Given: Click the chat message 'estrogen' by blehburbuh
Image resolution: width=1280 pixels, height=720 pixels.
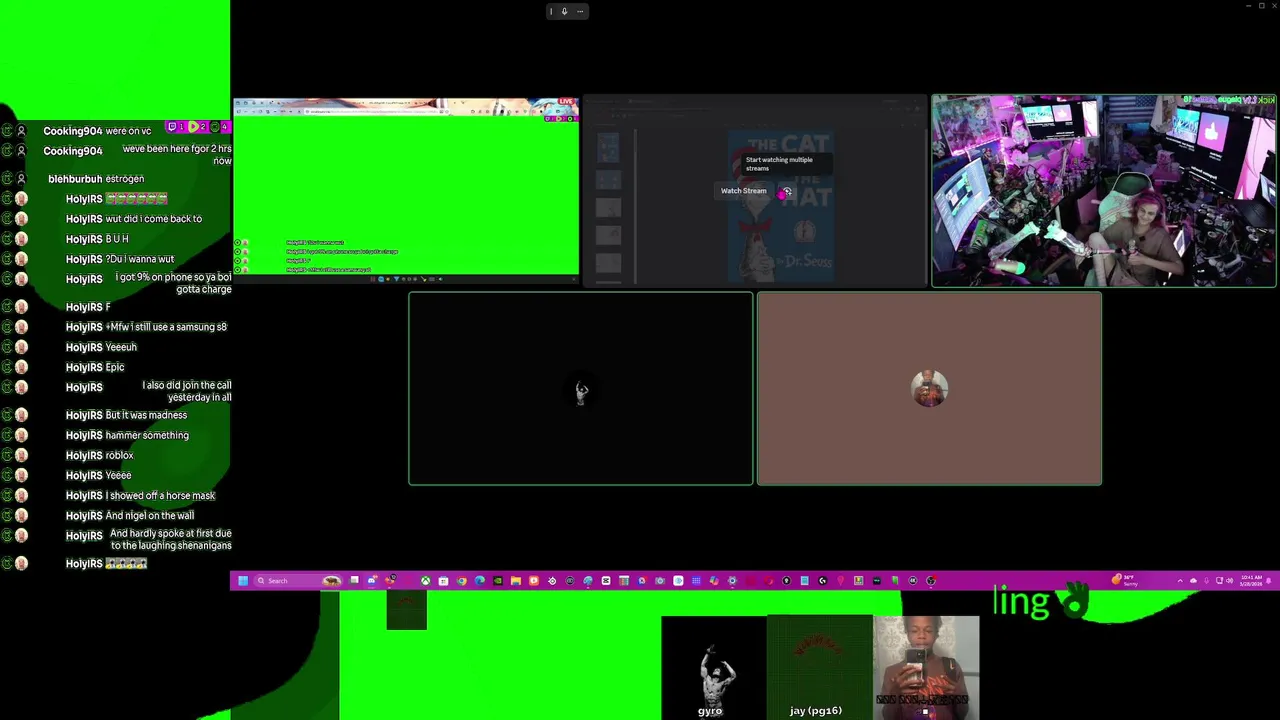Looking at the screenshot, I should pyautogui.click(x=125, y=179).
